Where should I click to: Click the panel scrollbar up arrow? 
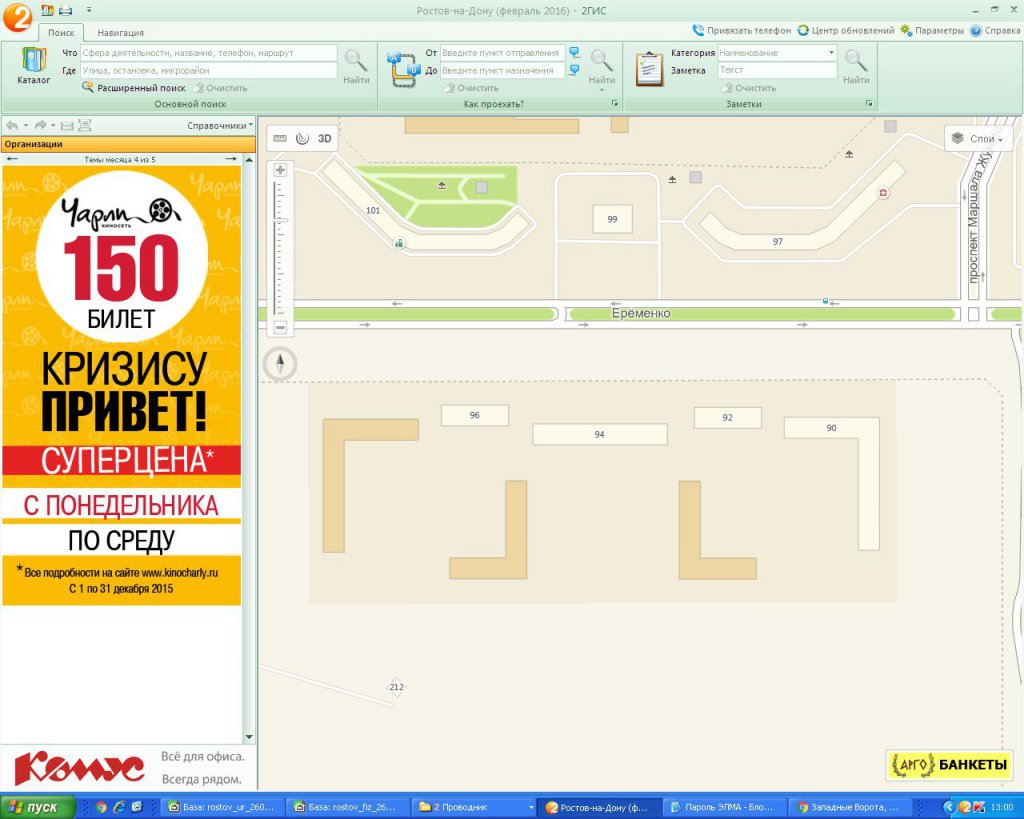point(249,159)
